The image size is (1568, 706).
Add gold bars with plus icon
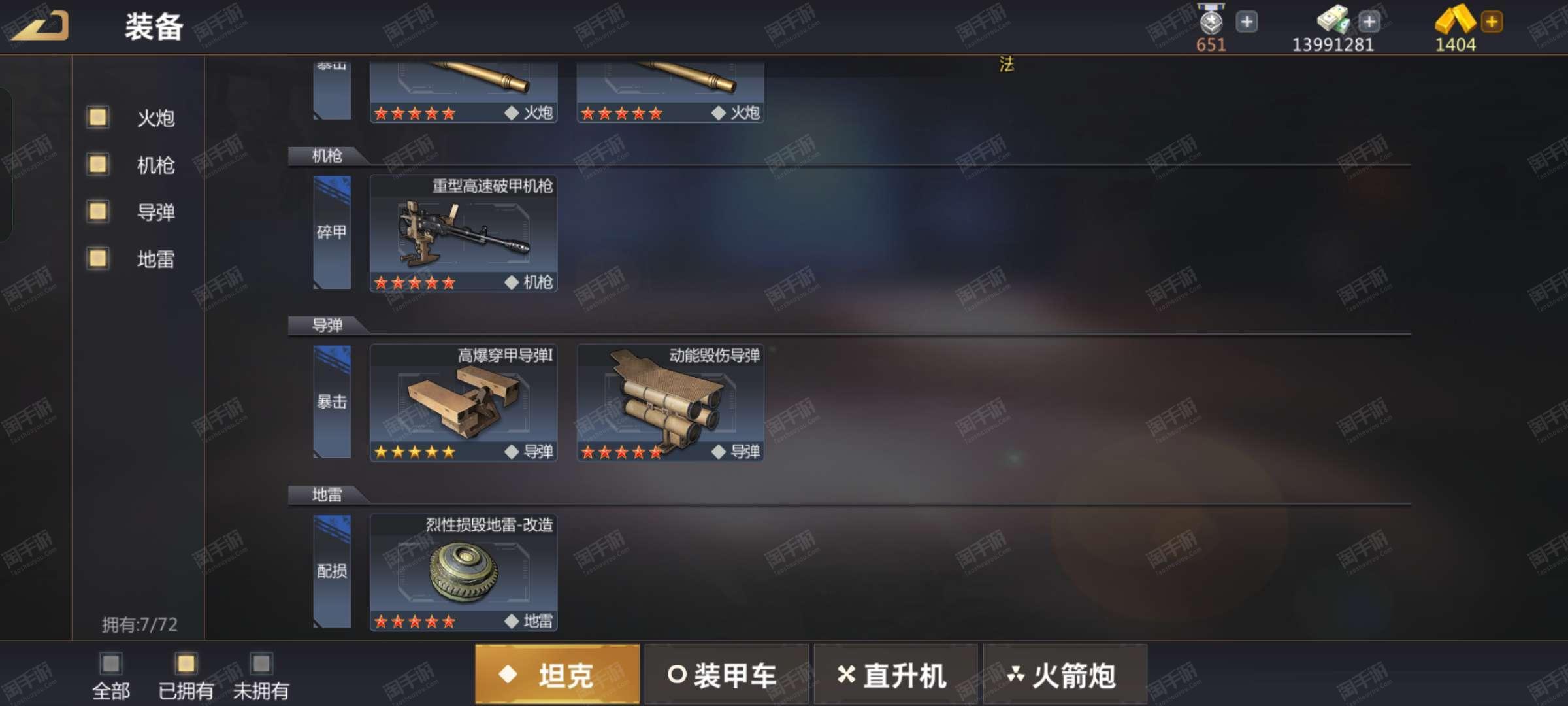[1492, 22]
